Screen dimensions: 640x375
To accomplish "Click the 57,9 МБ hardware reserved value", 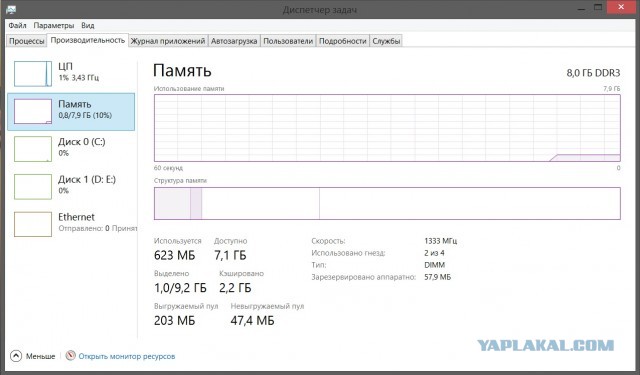I will [x=438, y=277].
